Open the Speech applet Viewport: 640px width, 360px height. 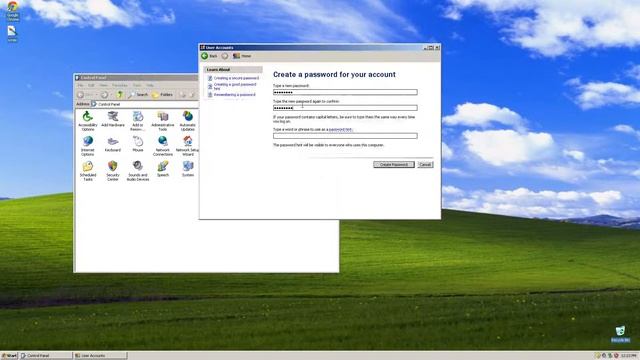point(162,169)
